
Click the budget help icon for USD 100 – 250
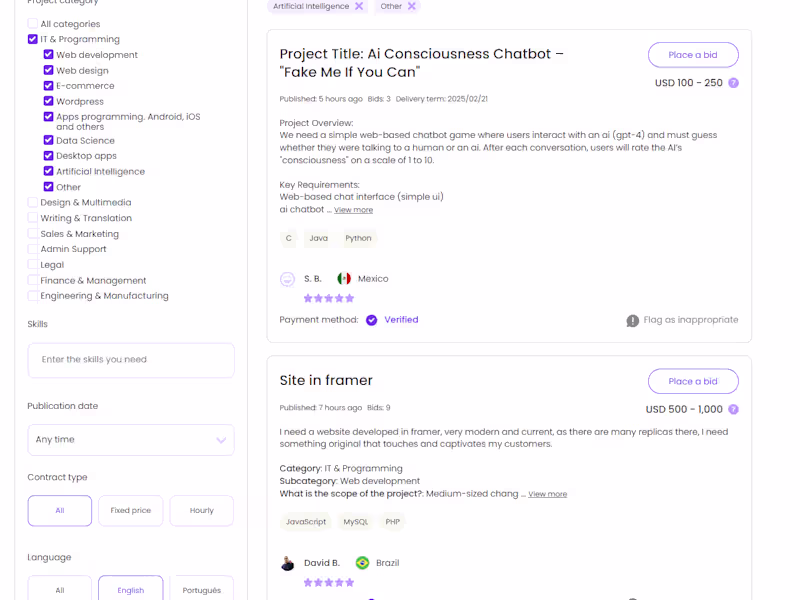pyautogui.click(x=733, y=83)
